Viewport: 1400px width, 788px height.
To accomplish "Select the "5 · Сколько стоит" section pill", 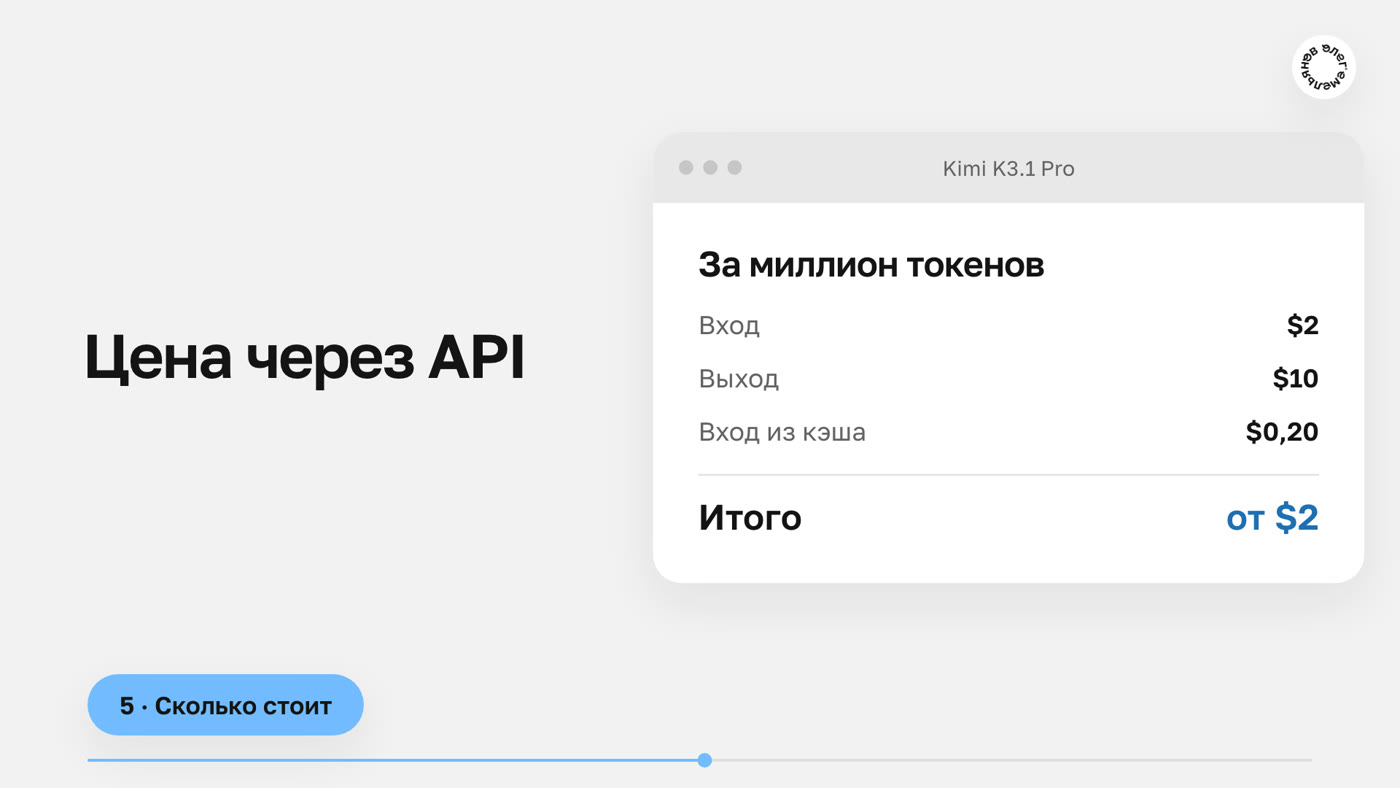I will 225,705.
